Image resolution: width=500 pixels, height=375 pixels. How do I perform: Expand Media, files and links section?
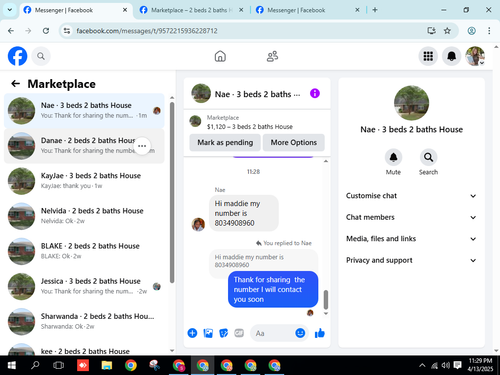click(x=411, y=239)
